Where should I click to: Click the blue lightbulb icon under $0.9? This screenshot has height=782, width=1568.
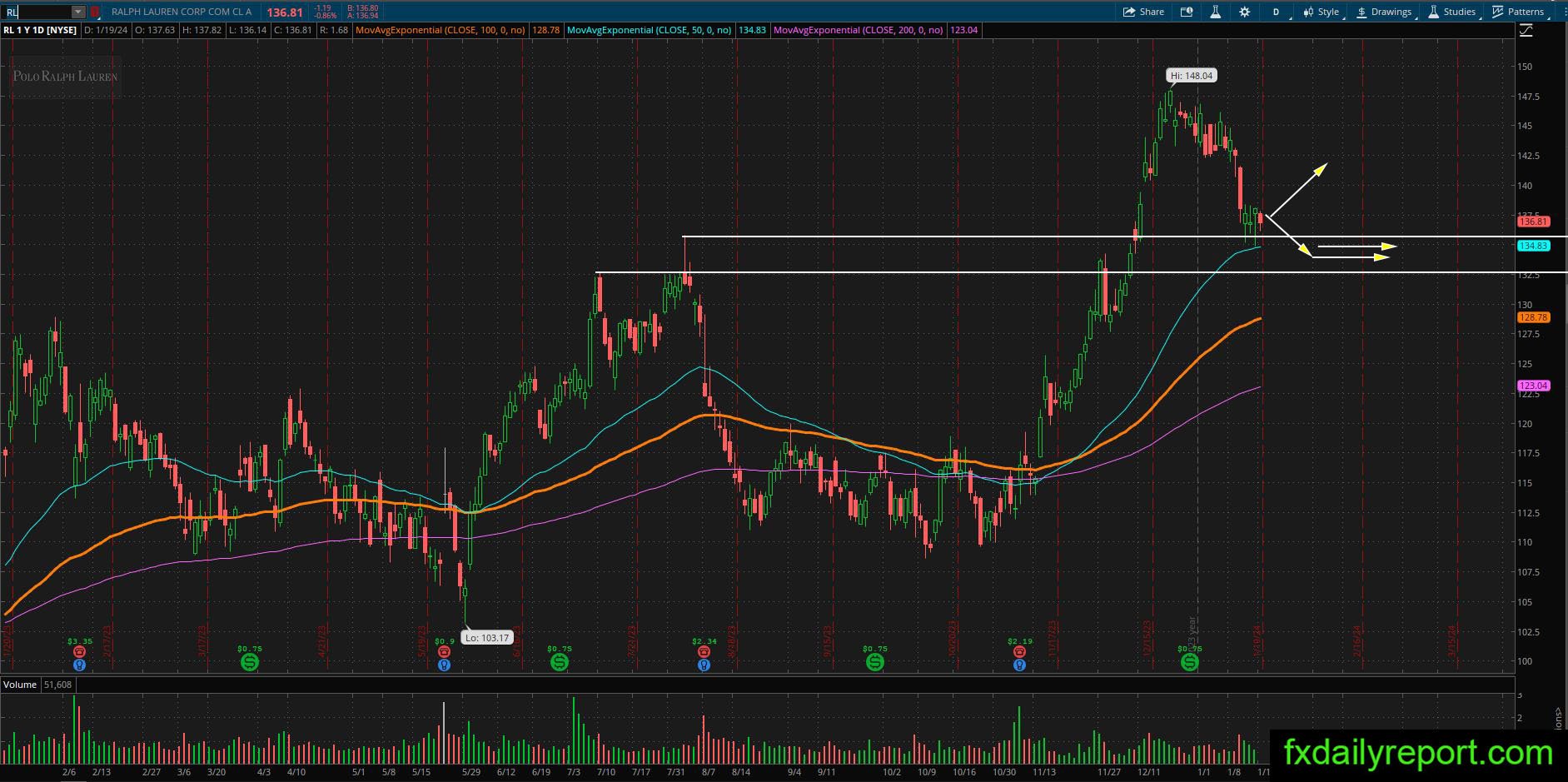coord(445,665)
